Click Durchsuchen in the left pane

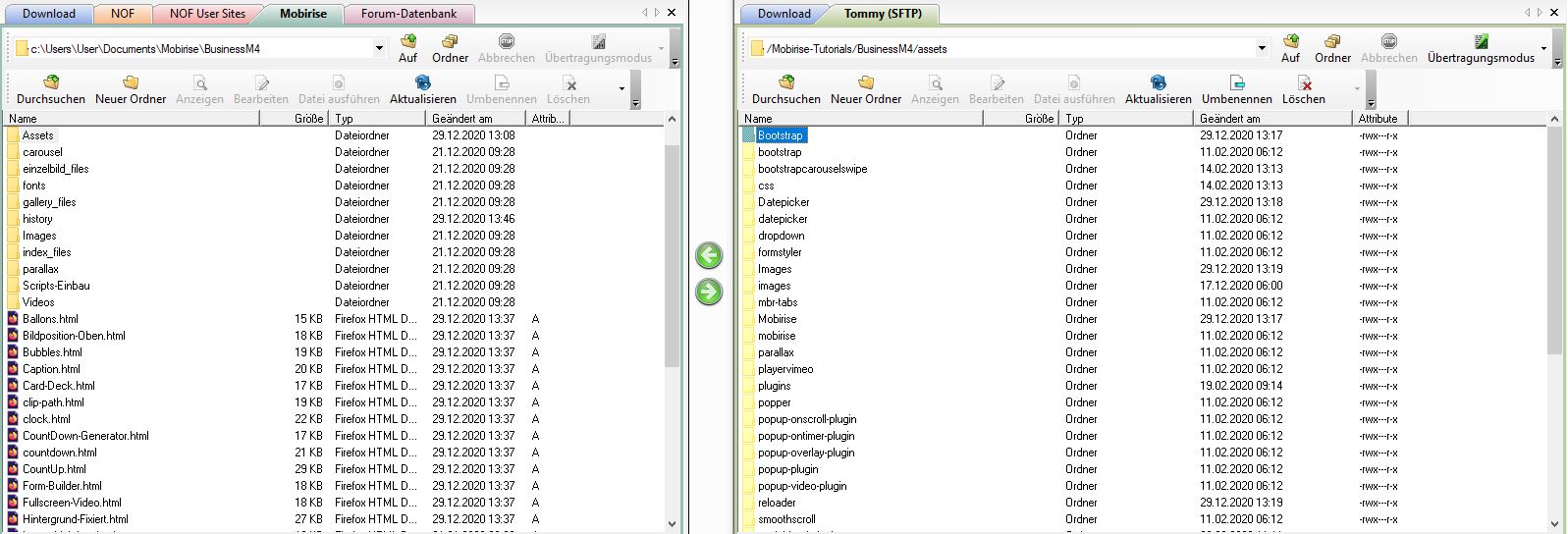pos(51,89)
